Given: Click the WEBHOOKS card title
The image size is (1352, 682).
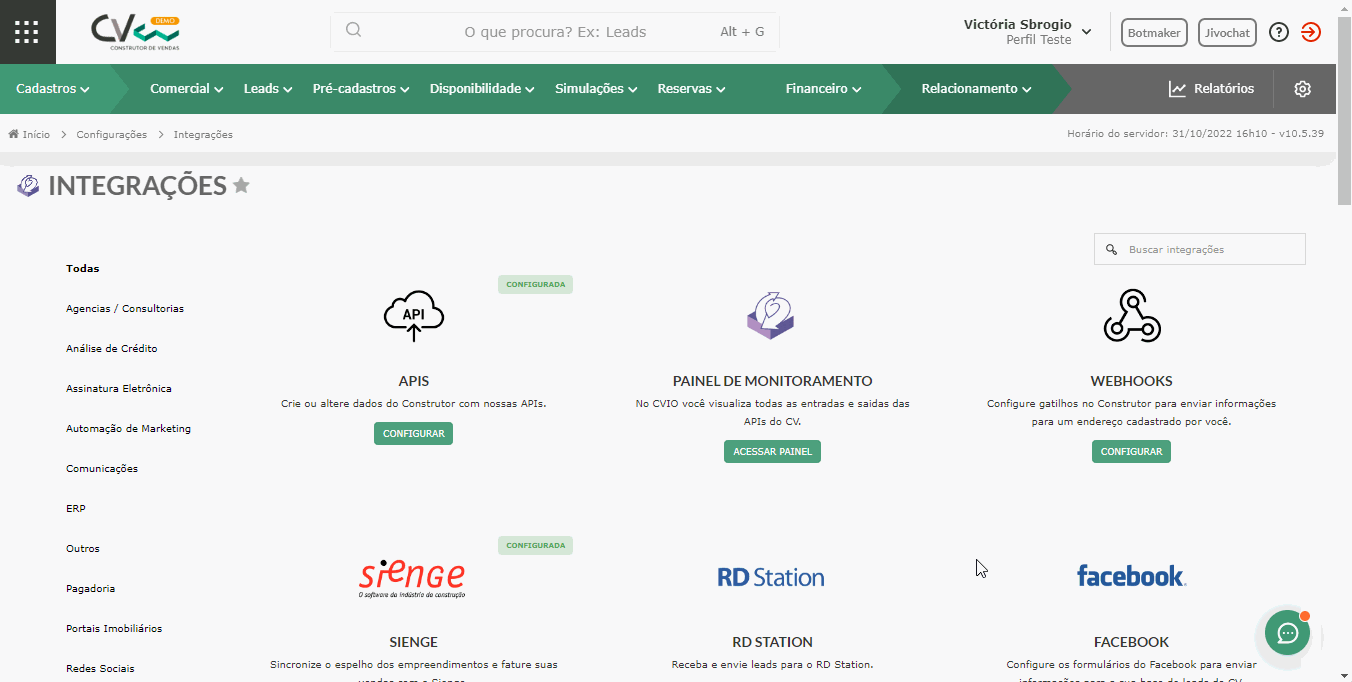Looking at the screenshot, I should coord(1131,381).
